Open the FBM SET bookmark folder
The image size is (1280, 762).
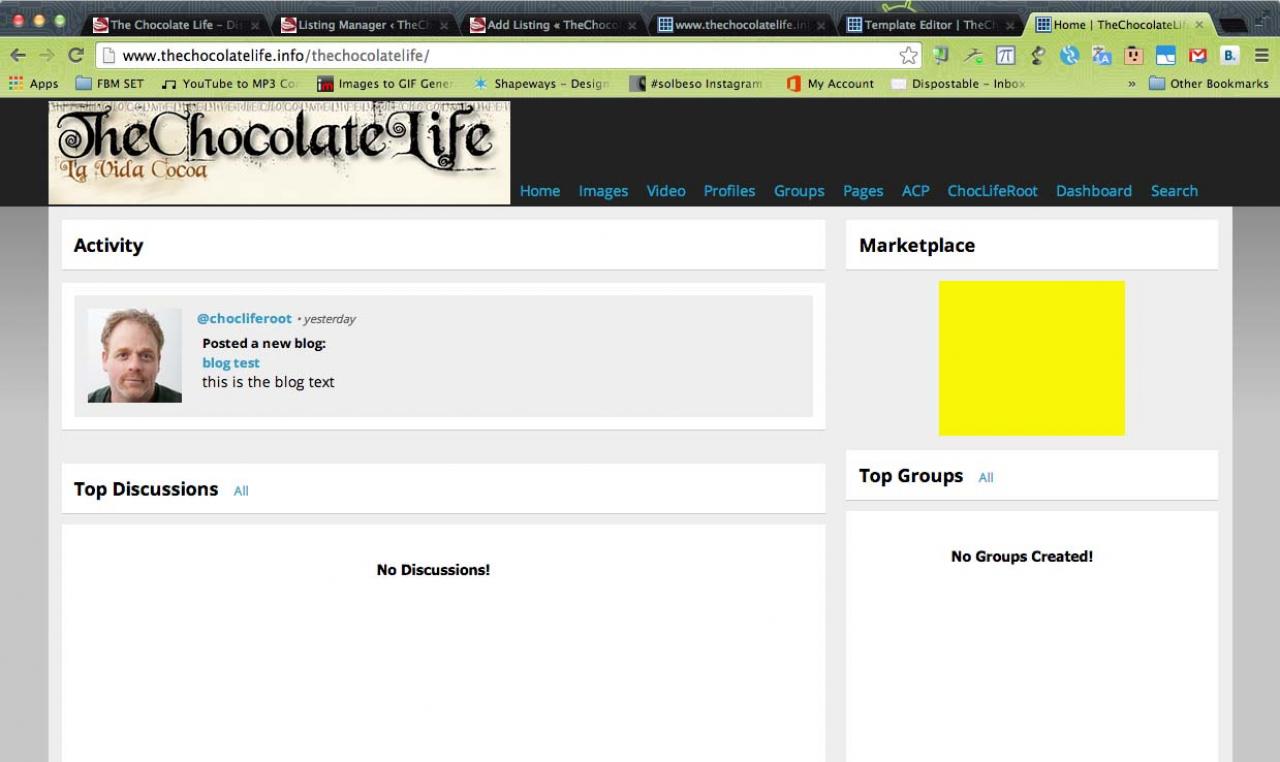pyautogui.click(x=110, y=84)
